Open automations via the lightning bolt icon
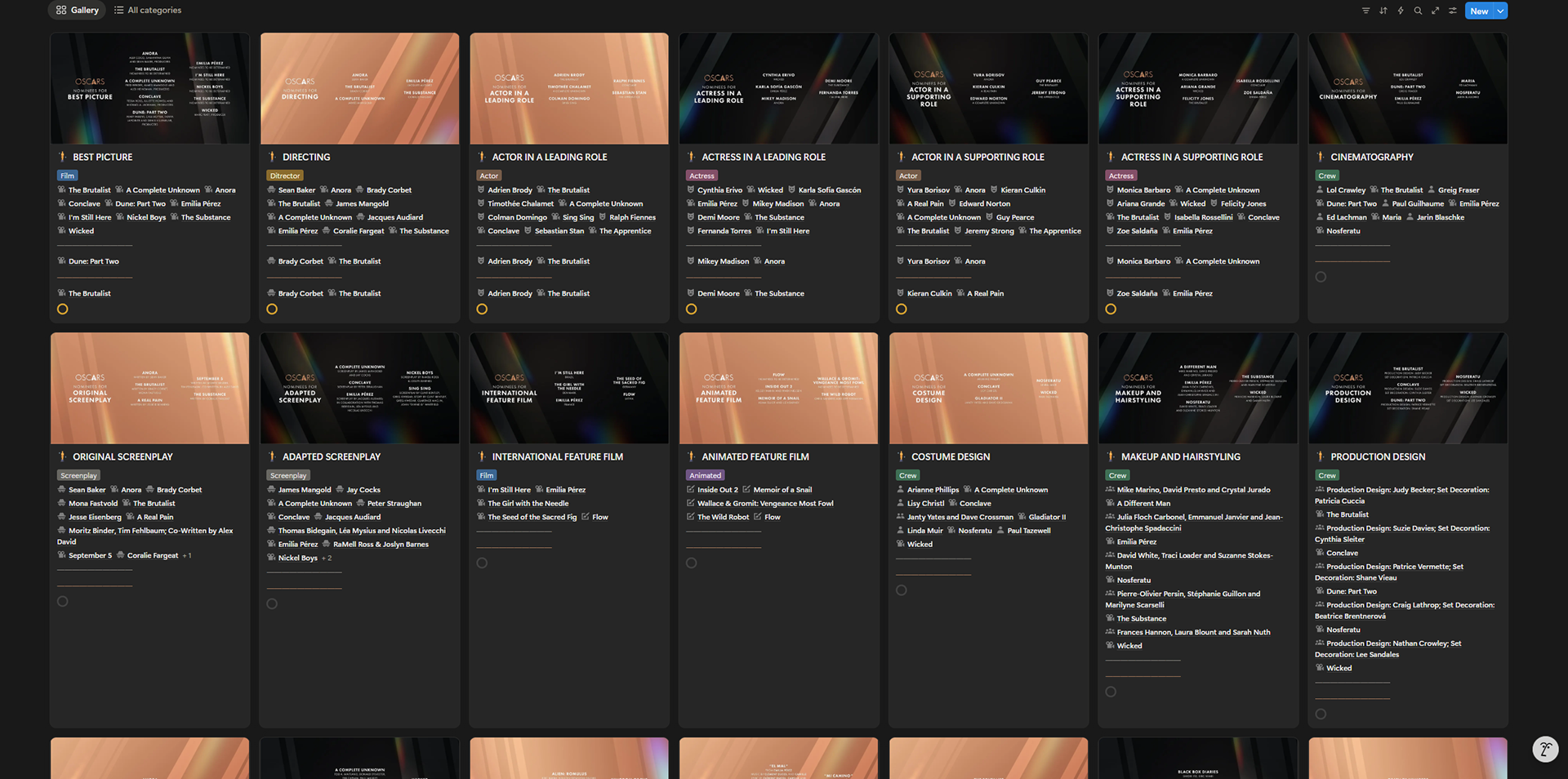 (1401, 11)
